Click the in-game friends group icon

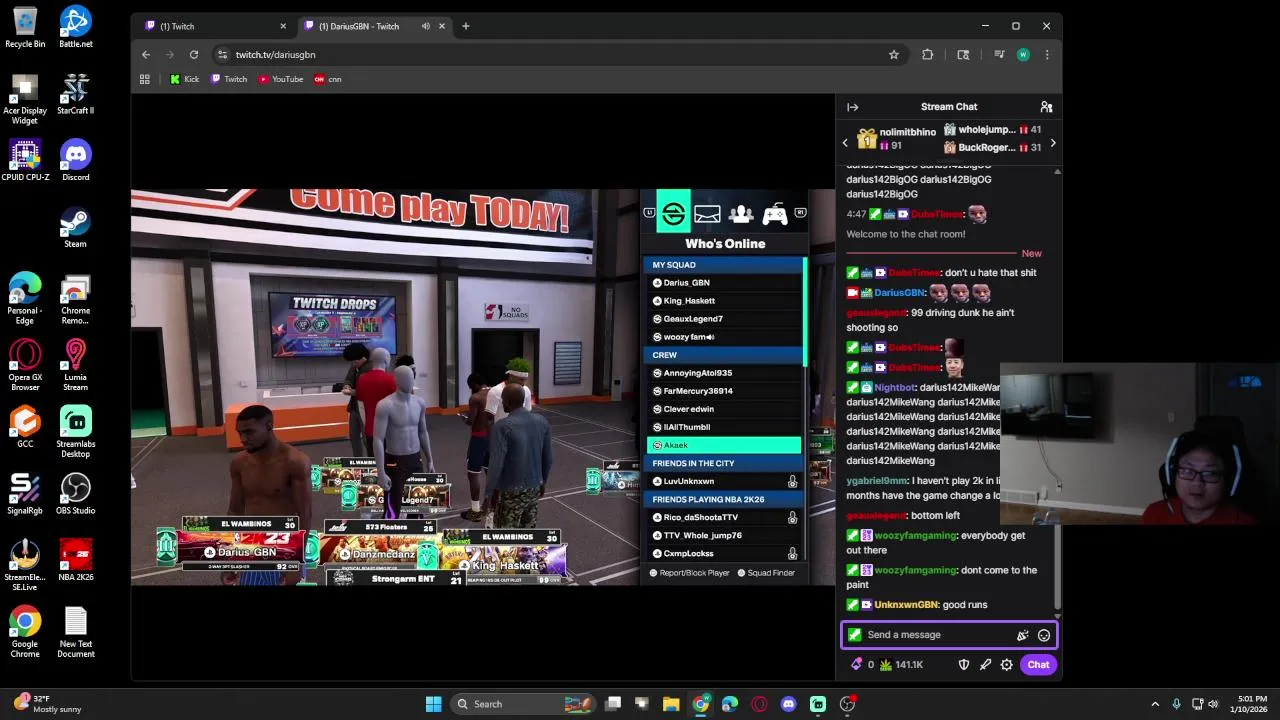[x=741, y=213]
